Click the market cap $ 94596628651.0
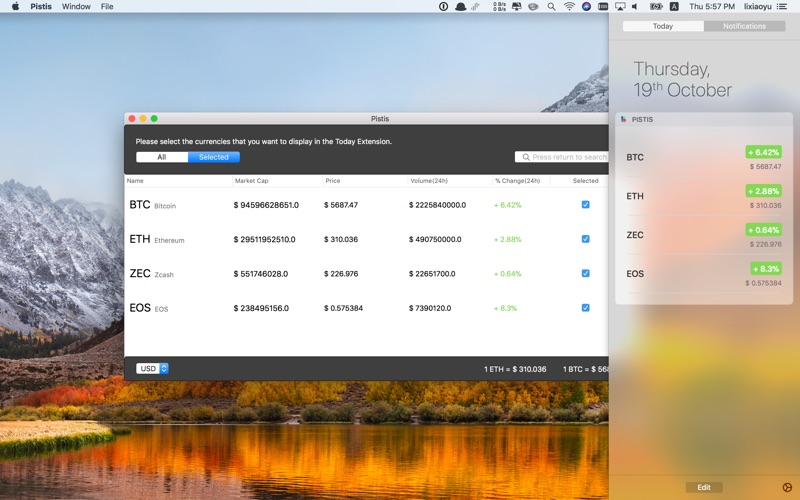The height and width of the screenshot is (500, 800). point(266,205)
